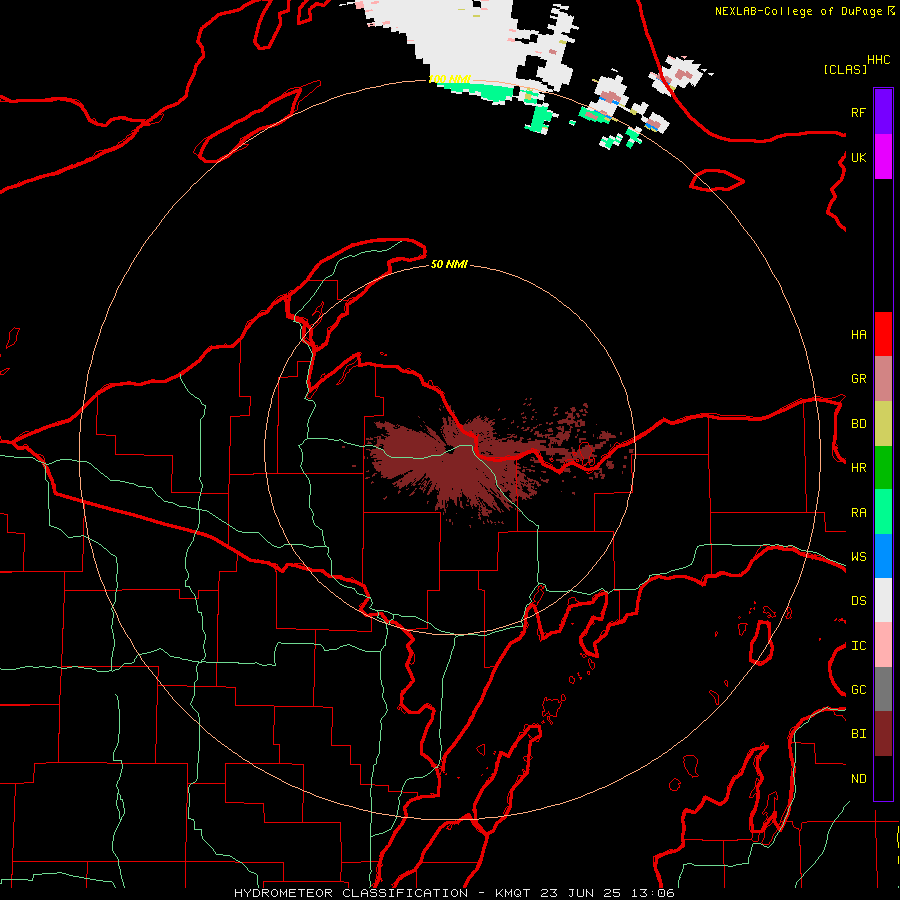The image size is (900, 900).
Task: Click the RA light green legend swatch
Action: tap(883, 512)
